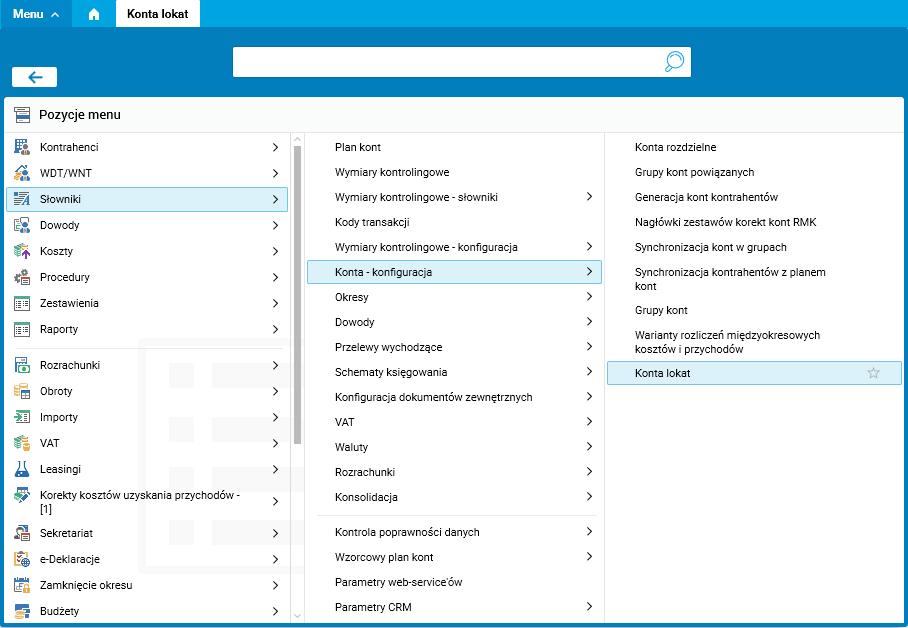This screenshot has height=628, width=908.
Task: Go to the home screen icon
Action: pyautogui.click(x=94, y=14)
